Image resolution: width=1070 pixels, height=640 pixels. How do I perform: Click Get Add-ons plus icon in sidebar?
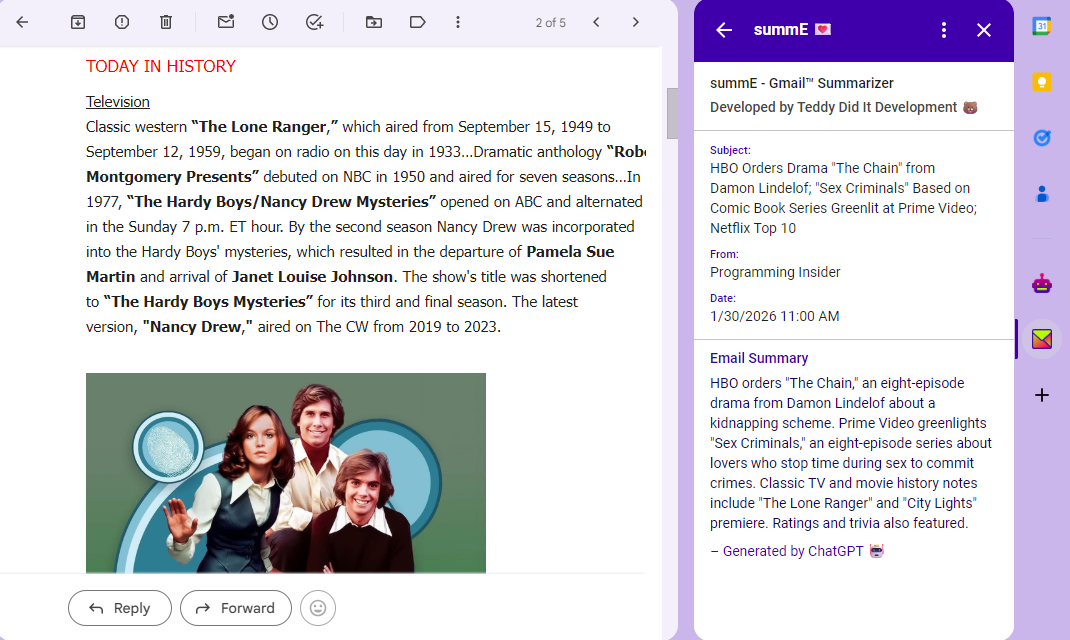tap(1042, 395)
